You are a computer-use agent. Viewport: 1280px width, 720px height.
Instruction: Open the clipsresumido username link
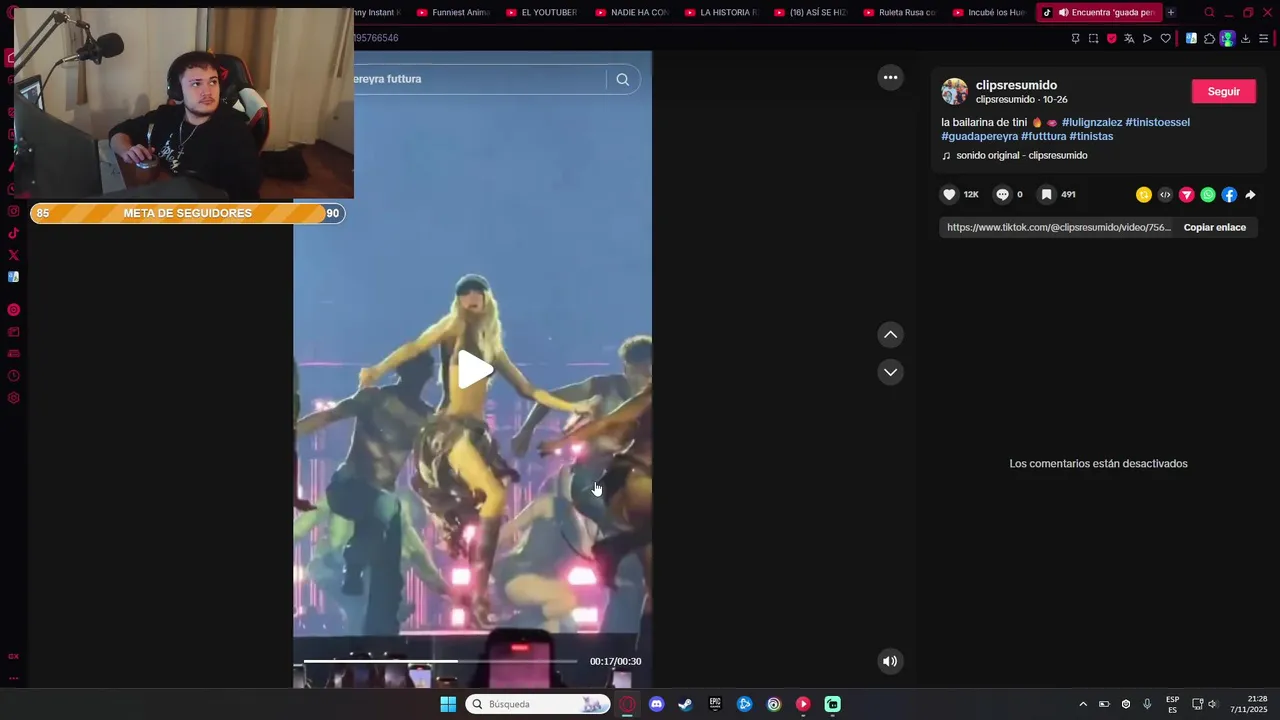coord(1016,85)
